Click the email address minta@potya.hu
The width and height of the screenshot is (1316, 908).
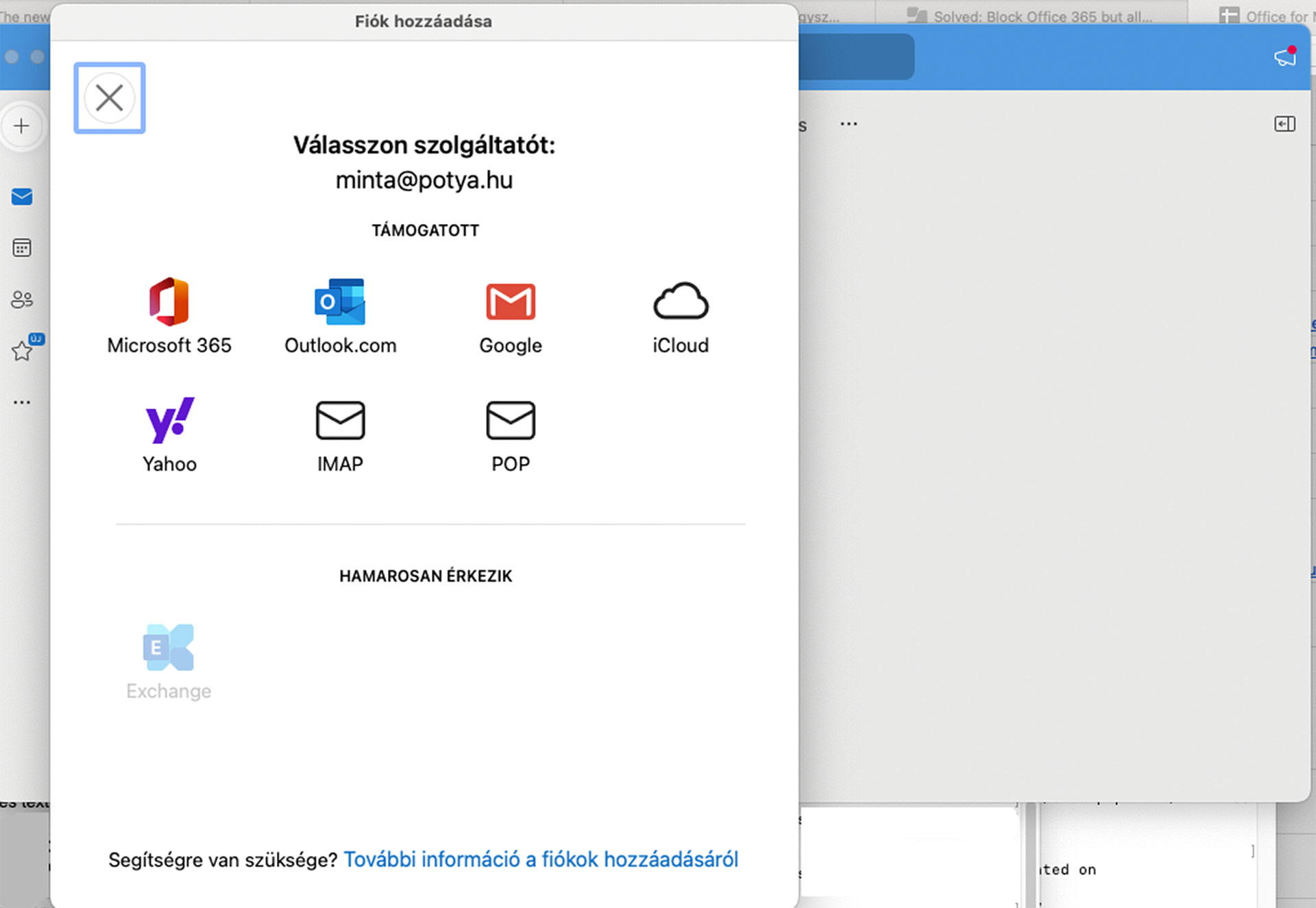(x=424, y=180)
